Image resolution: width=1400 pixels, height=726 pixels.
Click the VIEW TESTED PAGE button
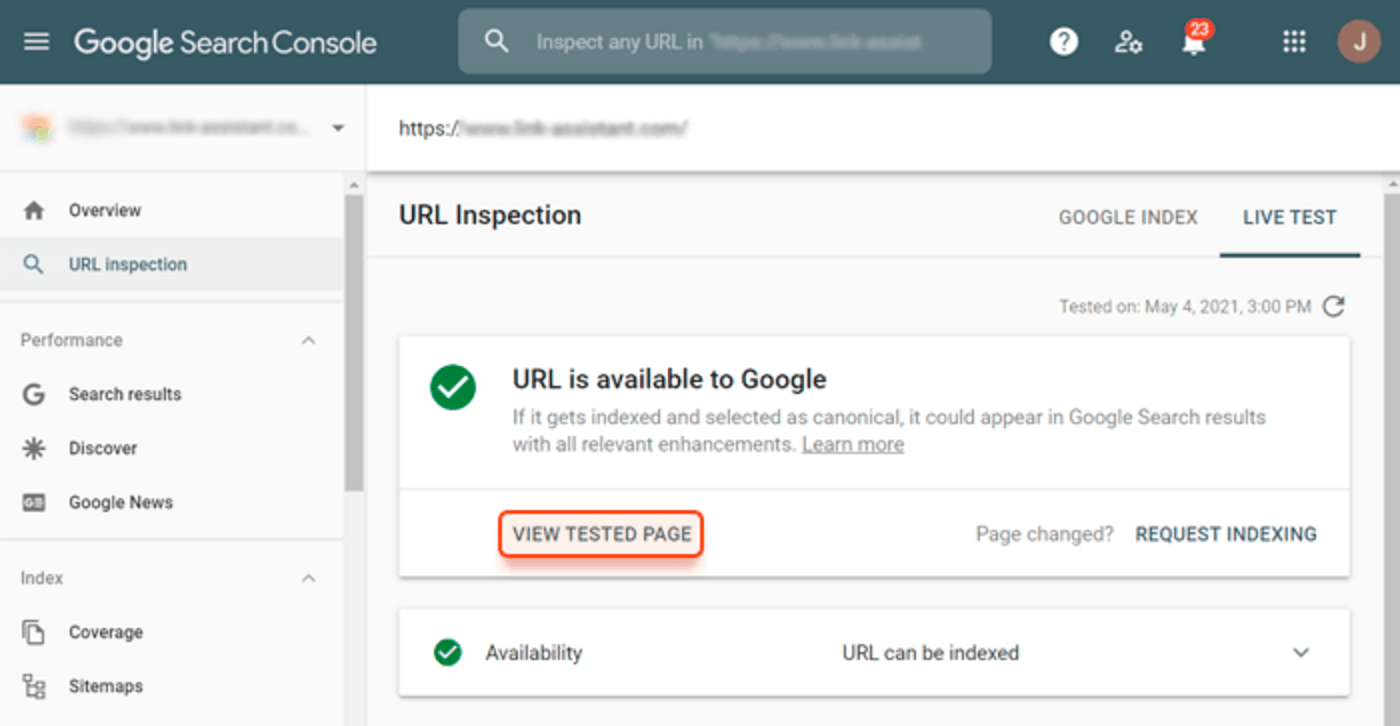pos(600,534)
